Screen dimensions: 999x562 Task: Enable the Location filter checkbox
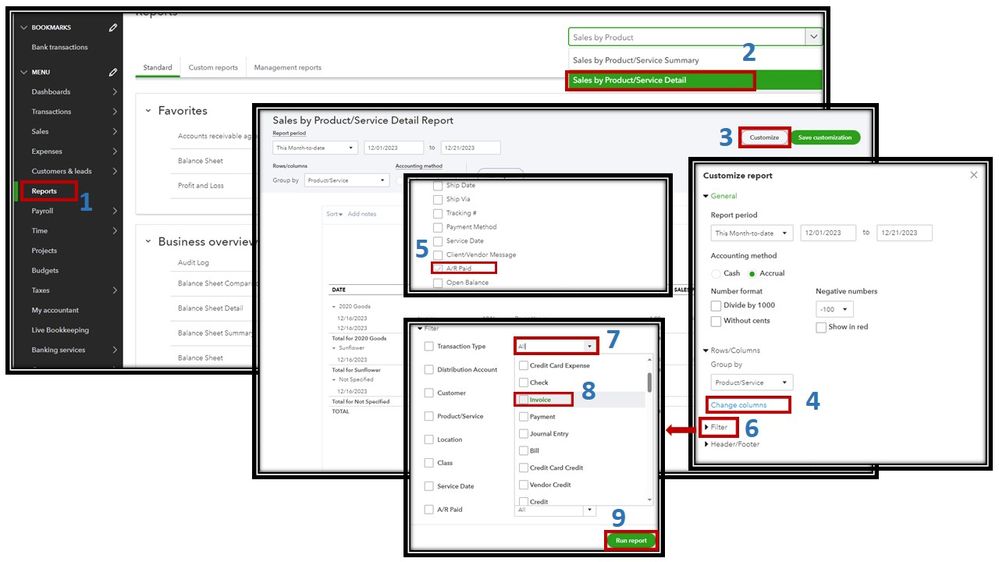(429, 440)
